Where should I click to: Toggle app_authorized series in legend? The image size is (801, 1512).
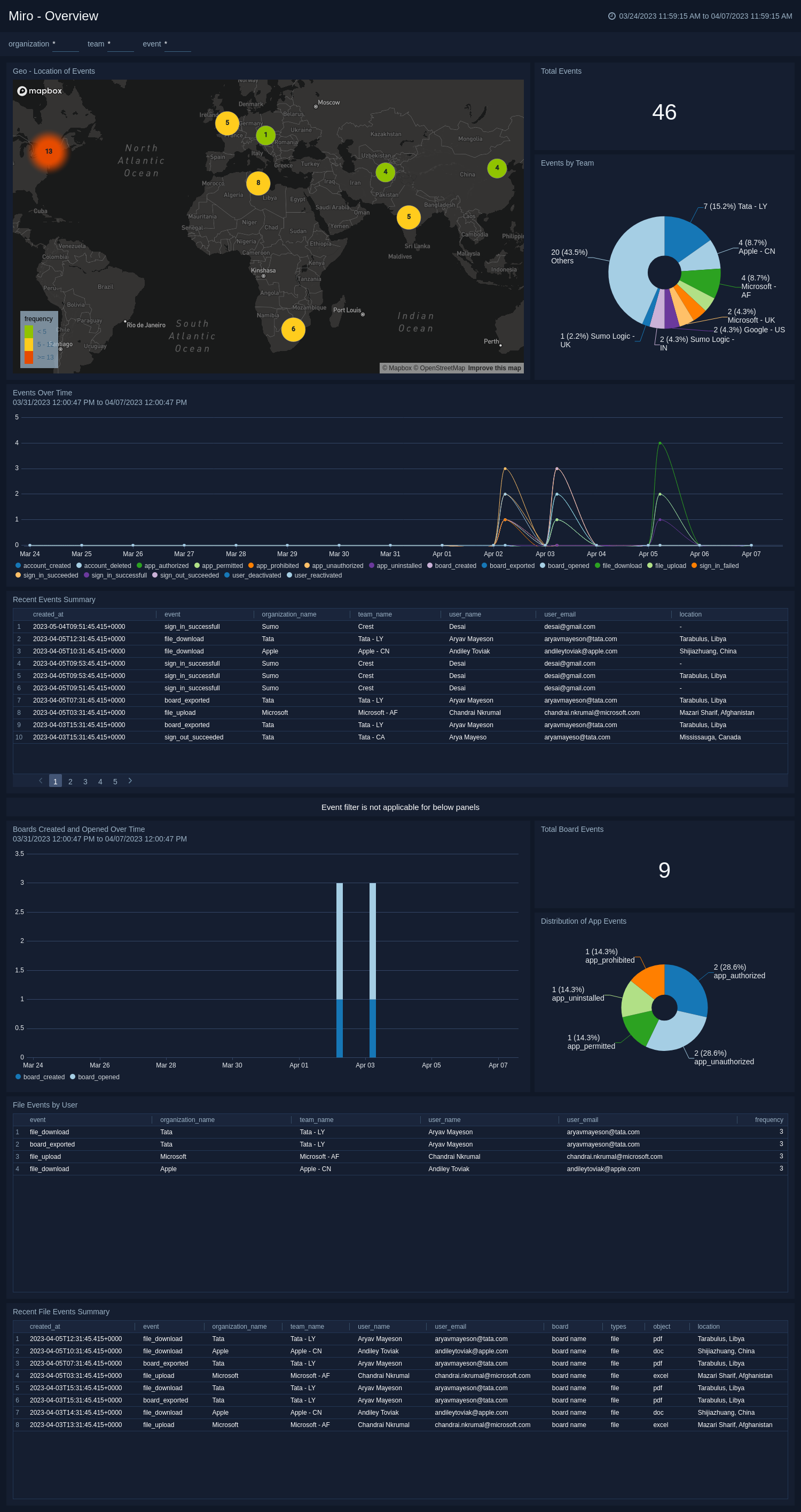(x=162, y=566)
